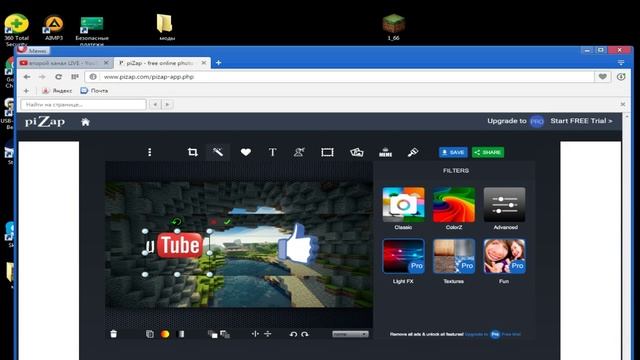Image resolution: width=640 pixels, height=360 pixels.
Task: Open the orange color picker circle
Action: [165, 334]
